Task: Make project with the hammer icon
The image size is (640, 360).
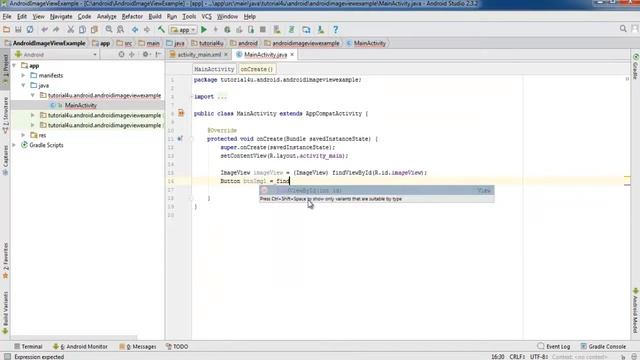Action: 161,29
